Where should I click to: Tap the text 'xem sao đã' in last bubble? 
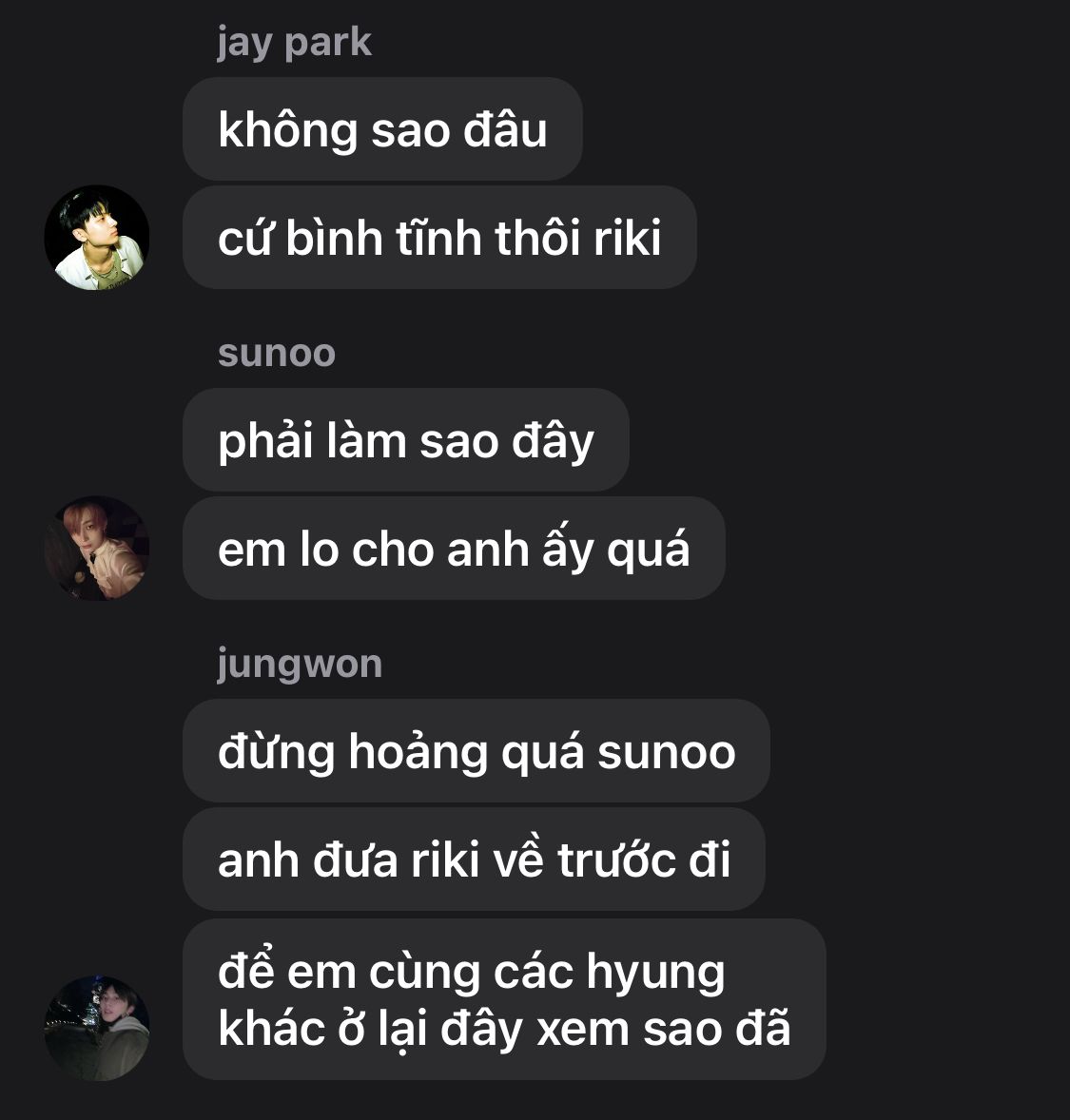coord(663,1029)
